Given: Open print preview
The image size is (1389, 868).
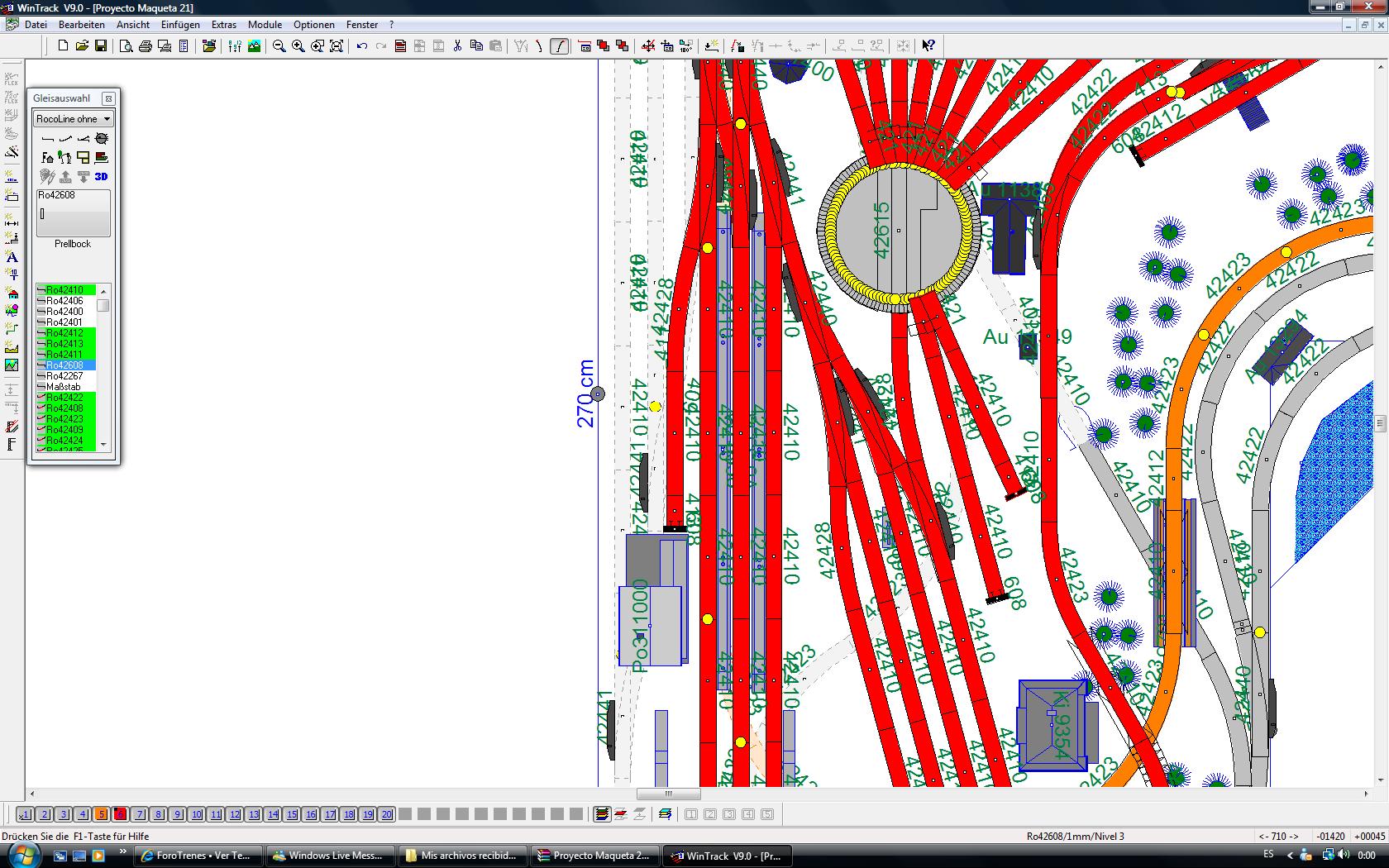Looking at the screenshot, I should pos(126,46).
